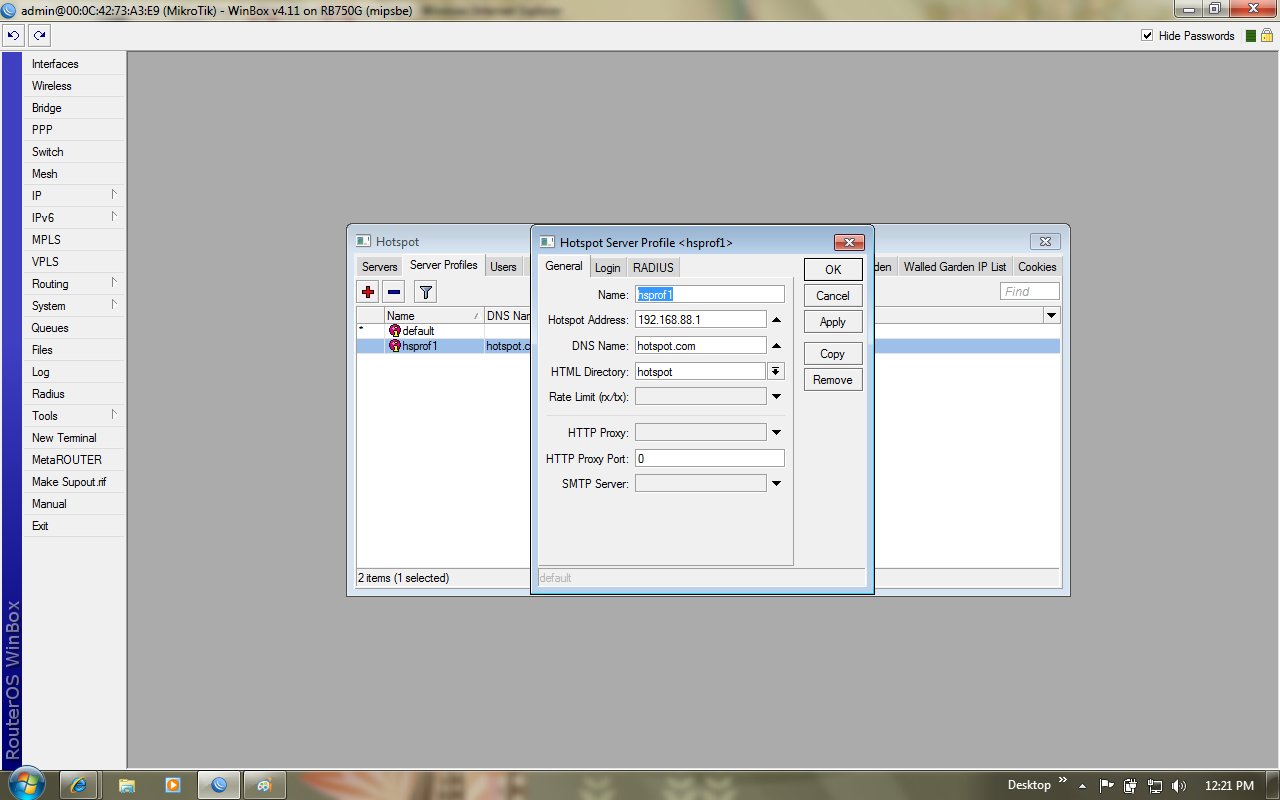Show hidden tray icons arrow
The height and width of the screenshot is (800, 1280).
click(x=1083, y=786)
